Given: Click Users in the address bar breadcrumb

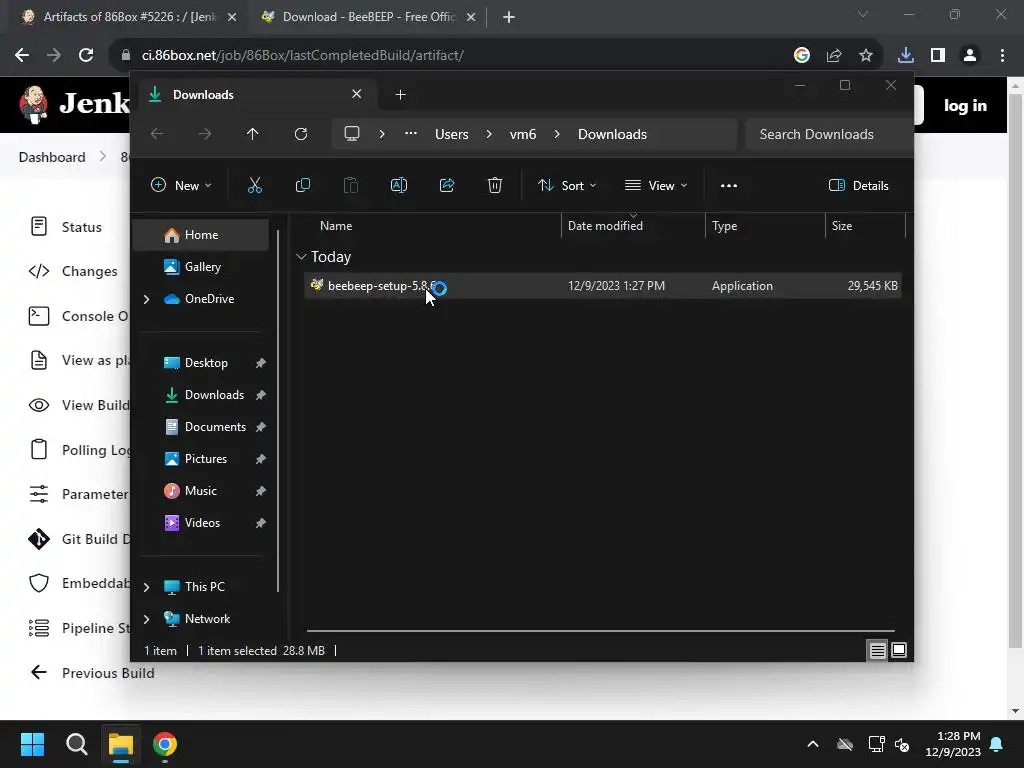Looking at the screenshot, I should (452, 134).
